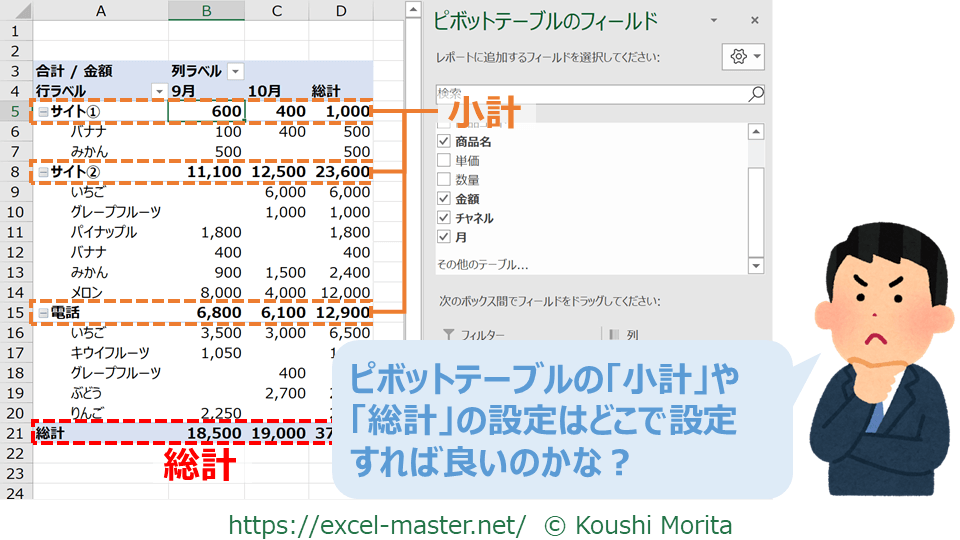Screen dimensions: 960x540
Task: Select the row 21 header
Action: pyautogui.click(x=15, y=433)
